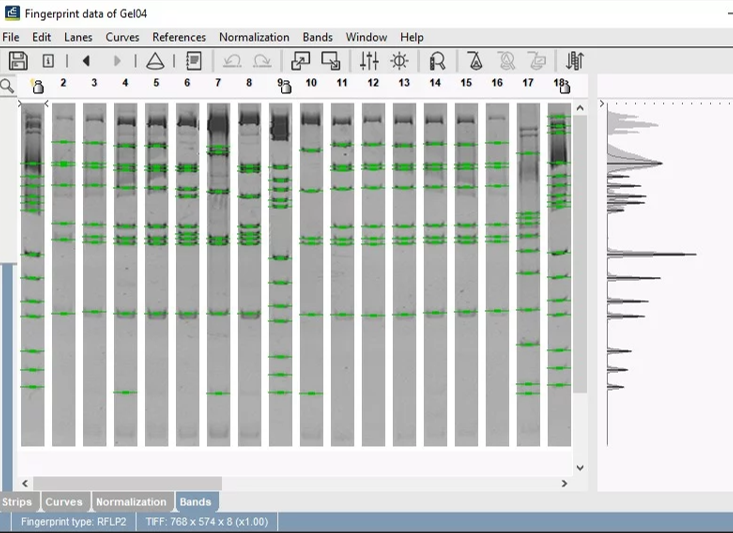733x533 pixels.
Task: Click the Undo toolbar icon
Action: tap(232, 61)
